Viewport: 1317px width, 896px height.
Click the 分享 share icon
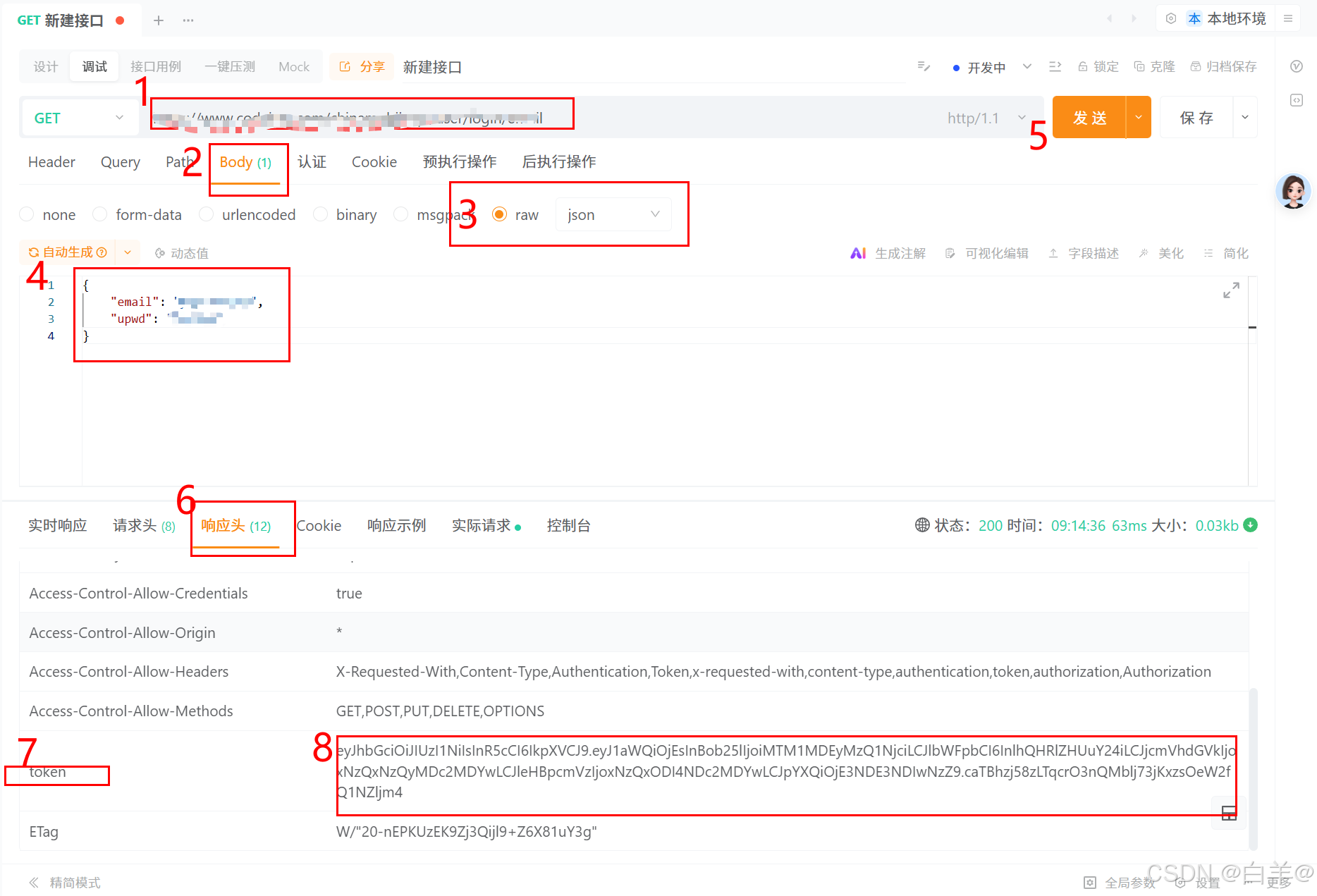345,66
